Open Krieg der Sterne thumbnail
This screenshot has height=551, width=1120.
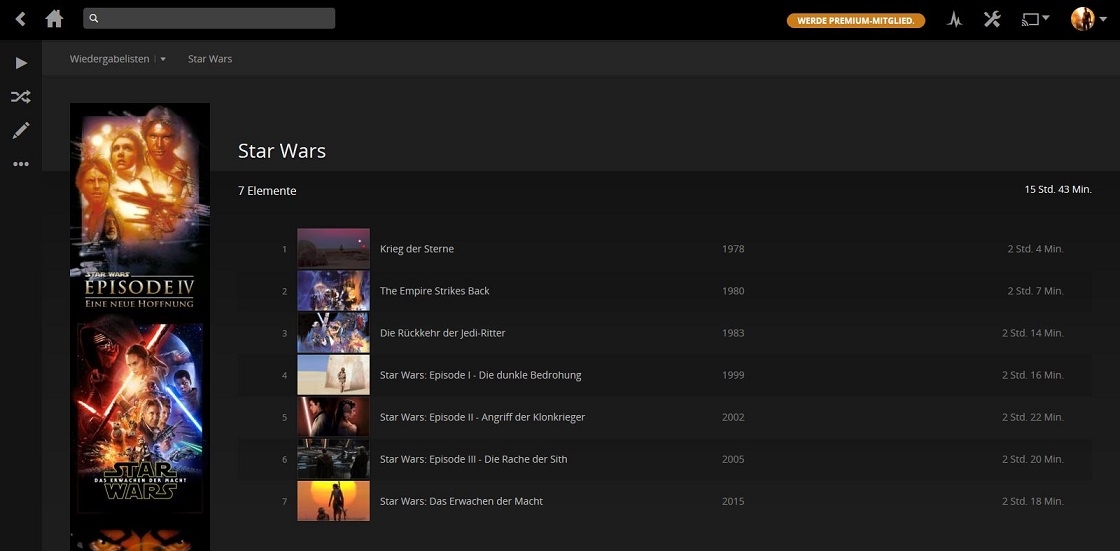tap(334, 249)
